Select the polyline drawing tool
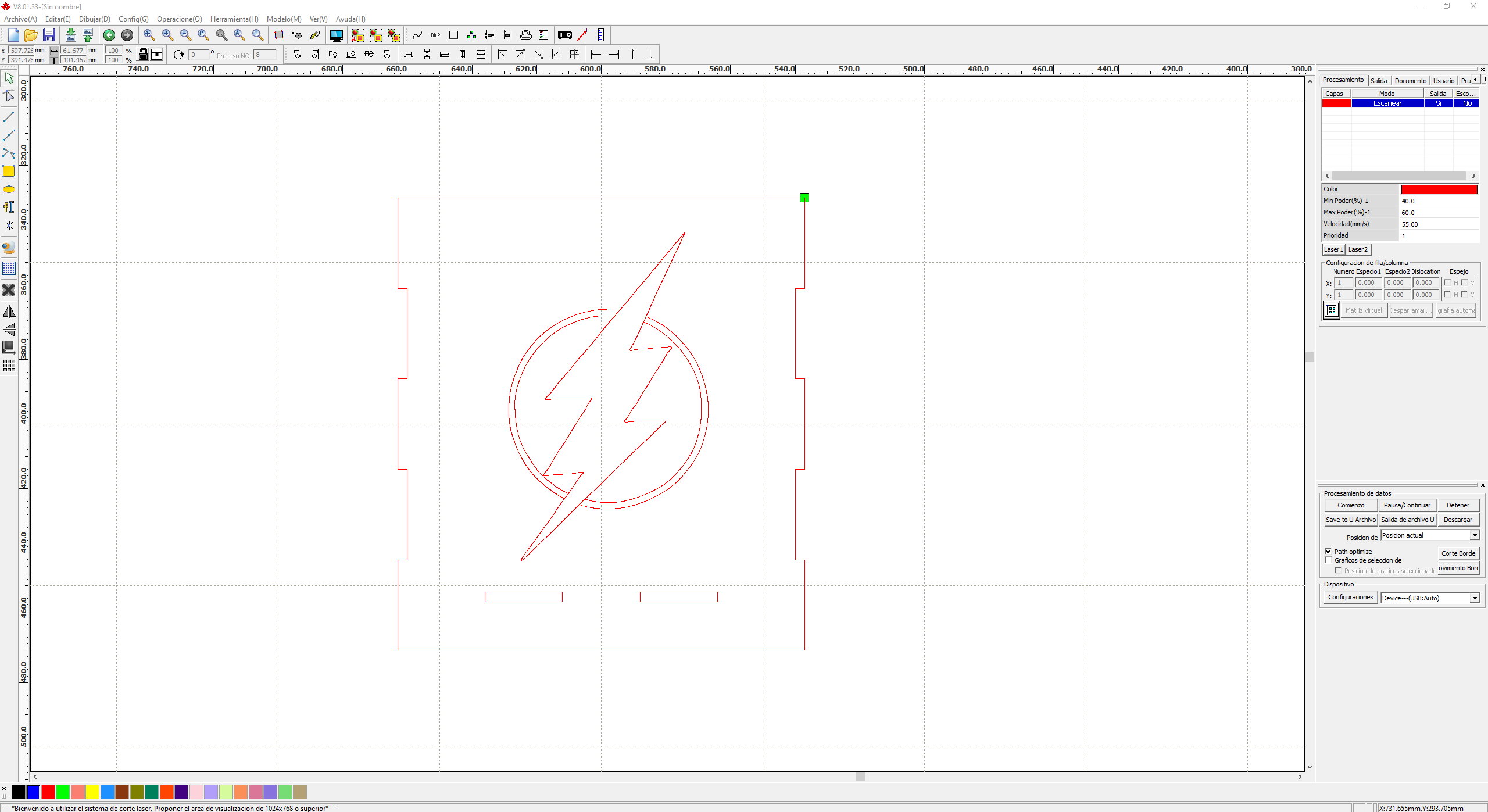The image size is (1488, 812). [9, 135]
